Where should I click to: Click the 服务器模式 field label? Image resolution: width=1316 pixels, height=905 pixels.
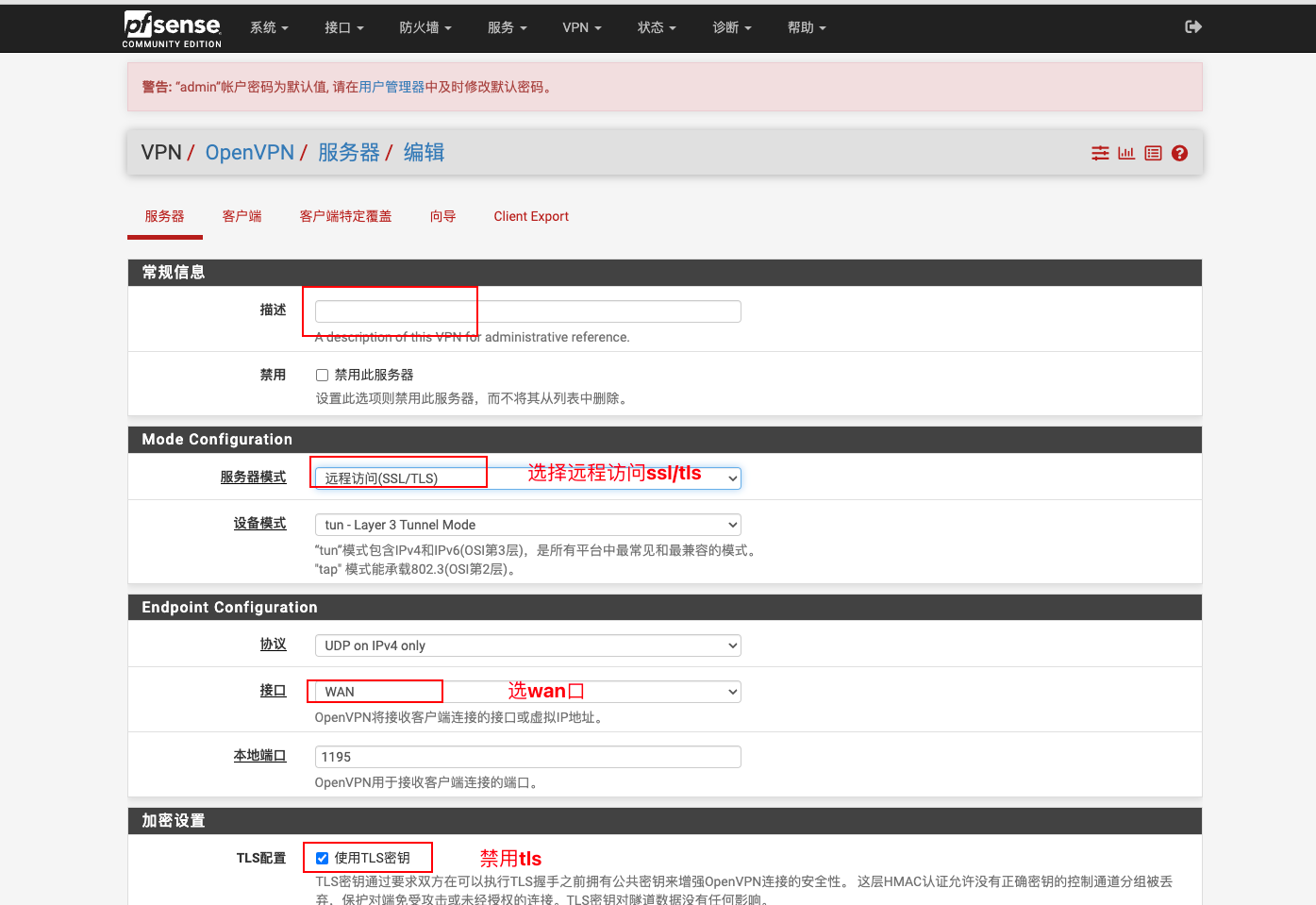point(253,477)
